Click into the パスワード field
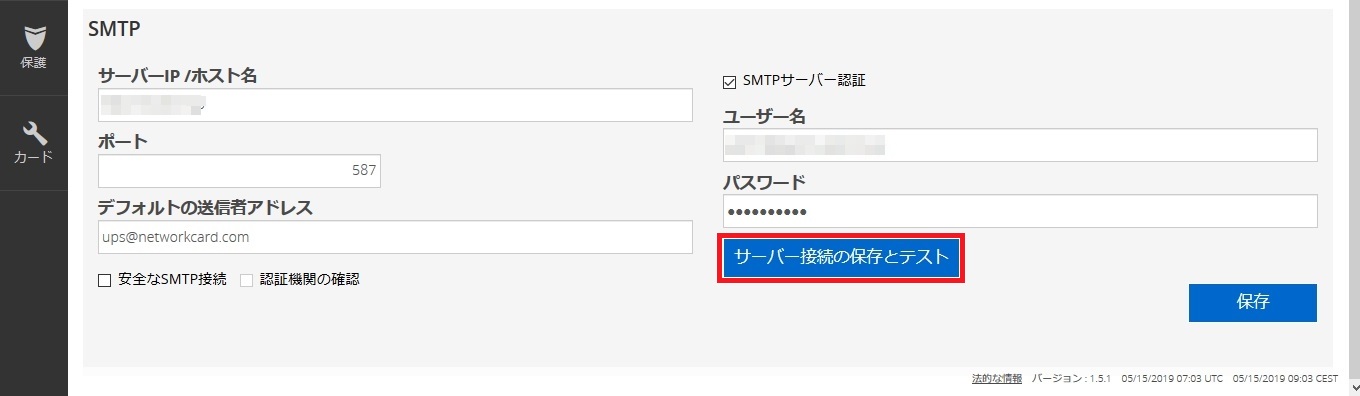This screenshot has height=396, width=1360. click(1020, 211)
